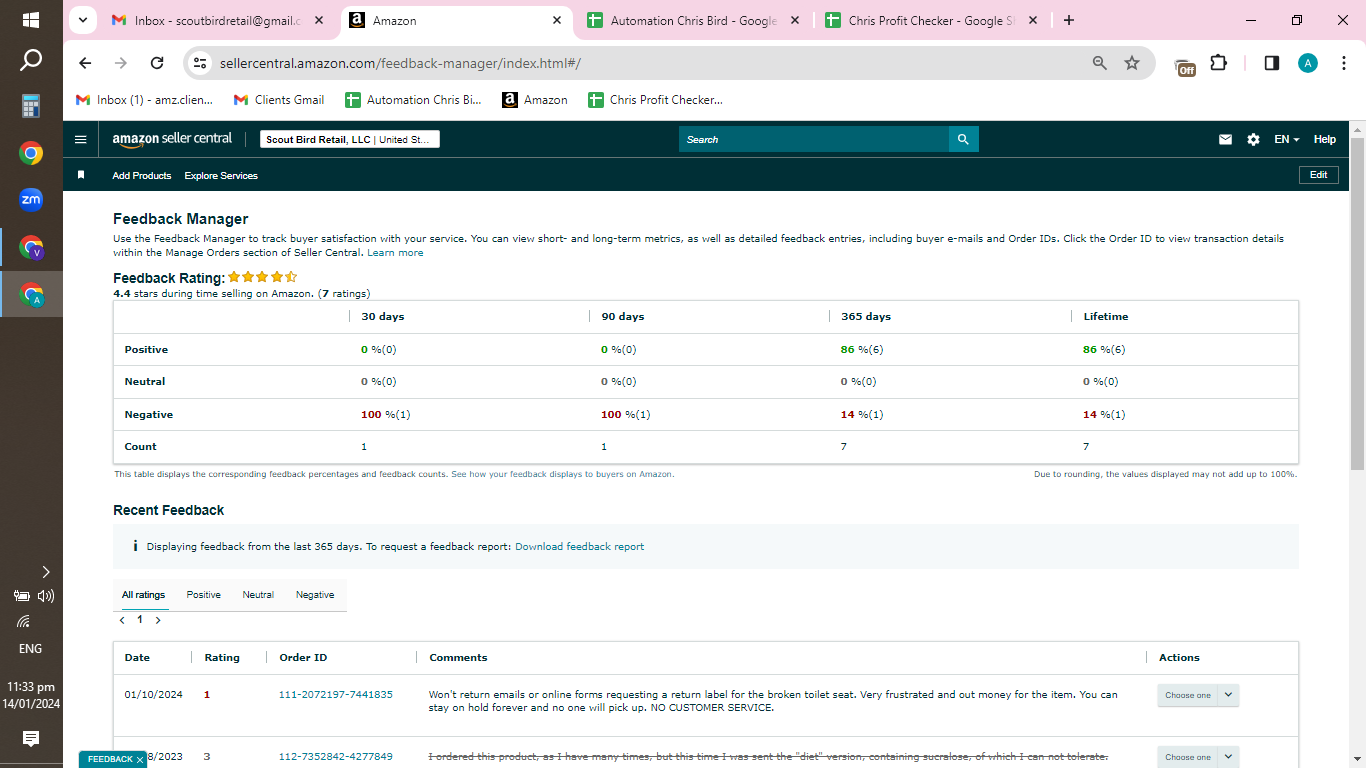Click the Amazon Seller Central logo
Image resolution: width=1366 pixels, height=768 pixels.
pyautogui.click(x=172, y=140)
